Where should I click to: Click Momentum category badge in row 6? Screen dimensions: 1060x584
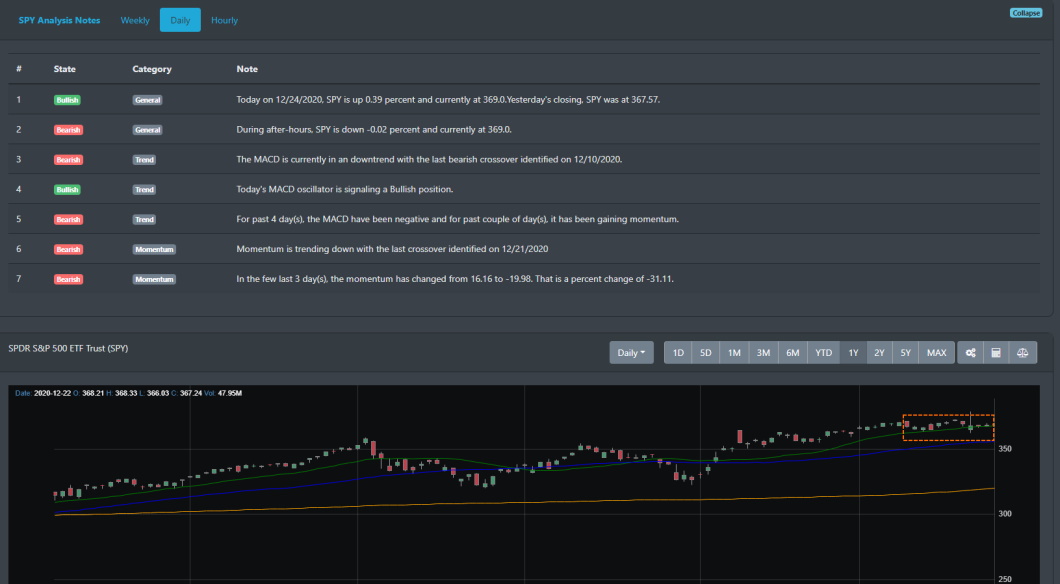154,249
